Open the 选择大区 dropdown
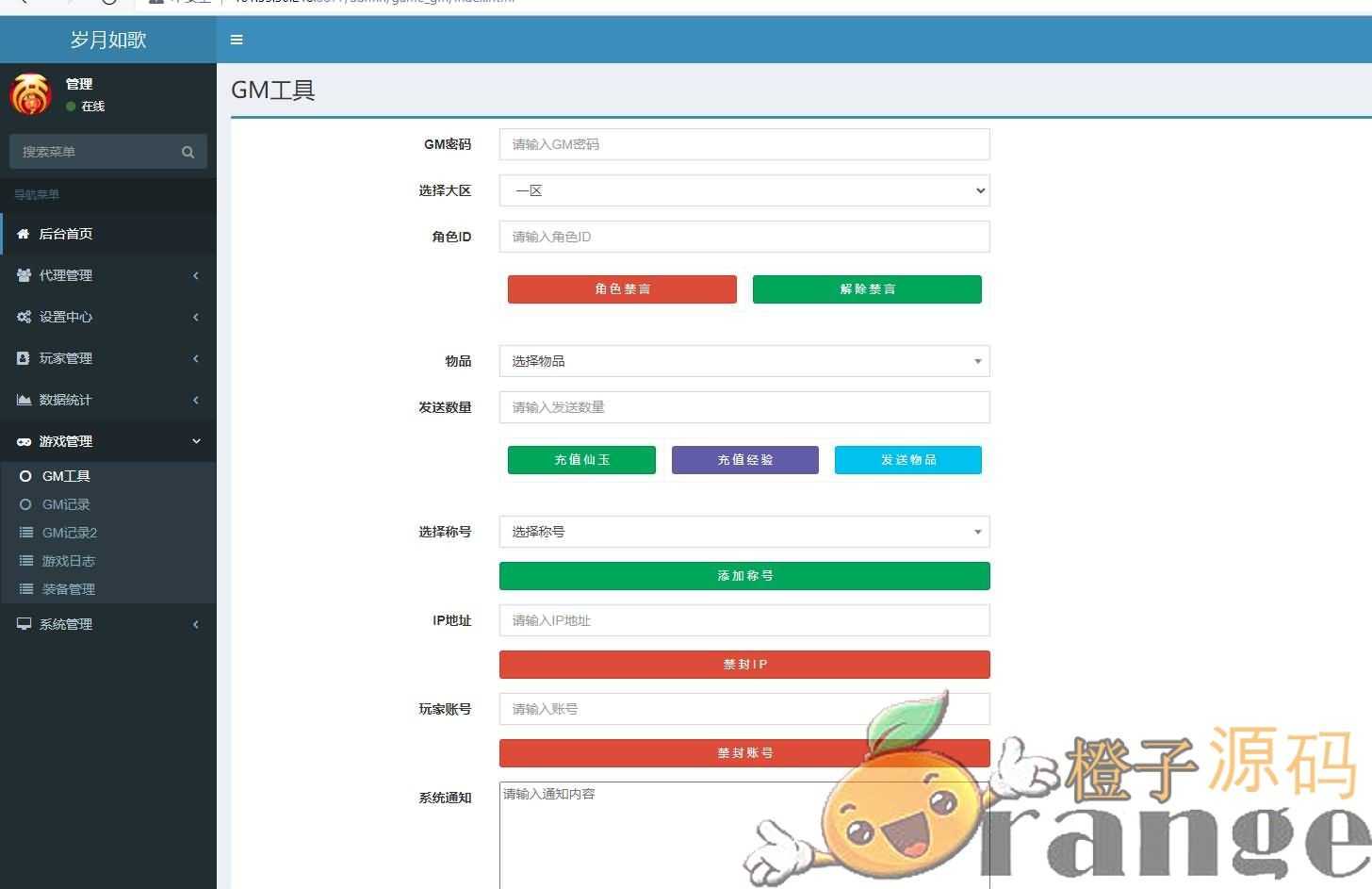The height and width of the screenshot is (889, 1372). [x=743, y=190]
